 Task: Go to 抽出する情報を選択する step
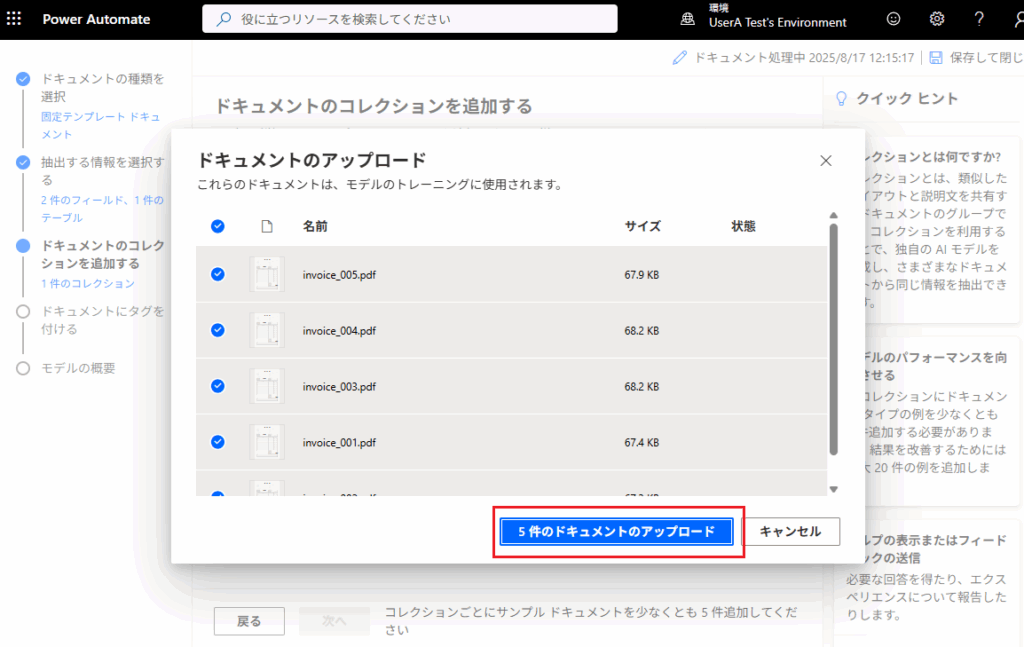tap(103, 170)
